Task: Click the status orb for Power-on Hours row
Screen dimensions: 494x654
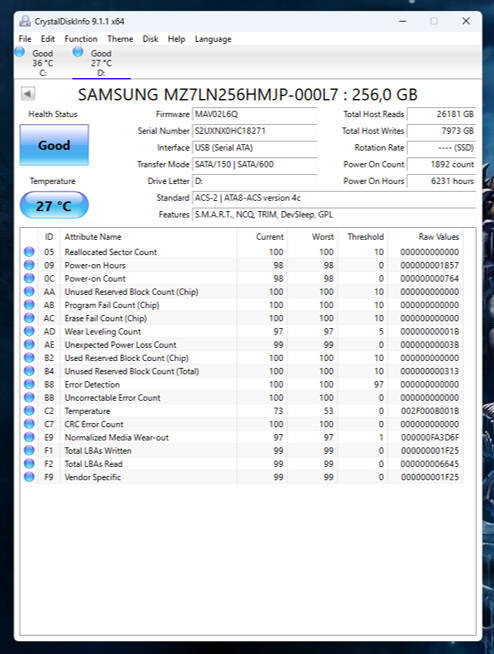Action: 29,265
